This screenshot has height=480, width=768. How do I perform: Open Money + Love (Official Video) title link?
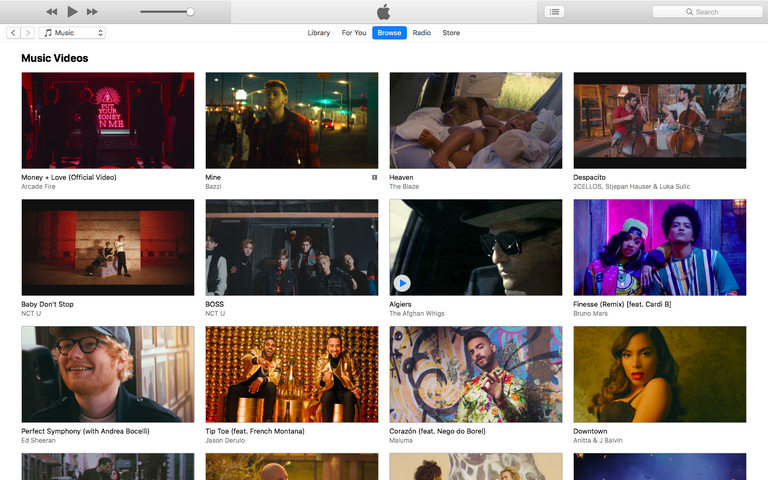(69, 177)
